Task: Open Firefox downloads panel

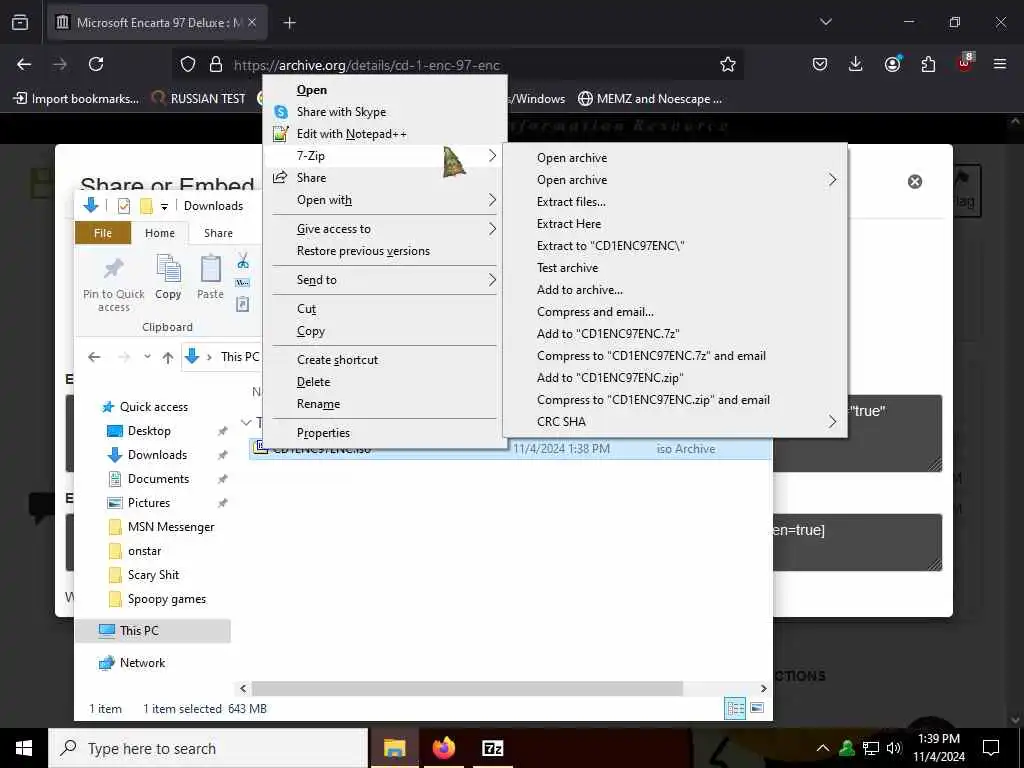Action: (x=856, y=64)
